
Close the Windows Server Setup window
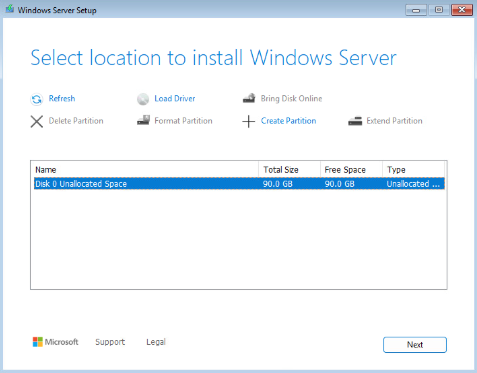point(462,10)
